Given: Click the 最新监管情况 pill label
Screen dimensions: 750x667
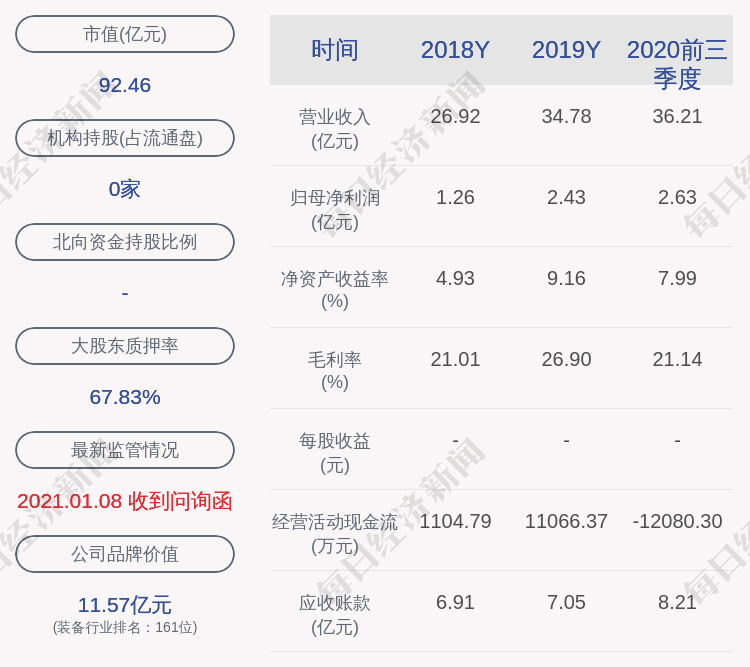Looking at the screenshot, I should (x=125, y=450).
